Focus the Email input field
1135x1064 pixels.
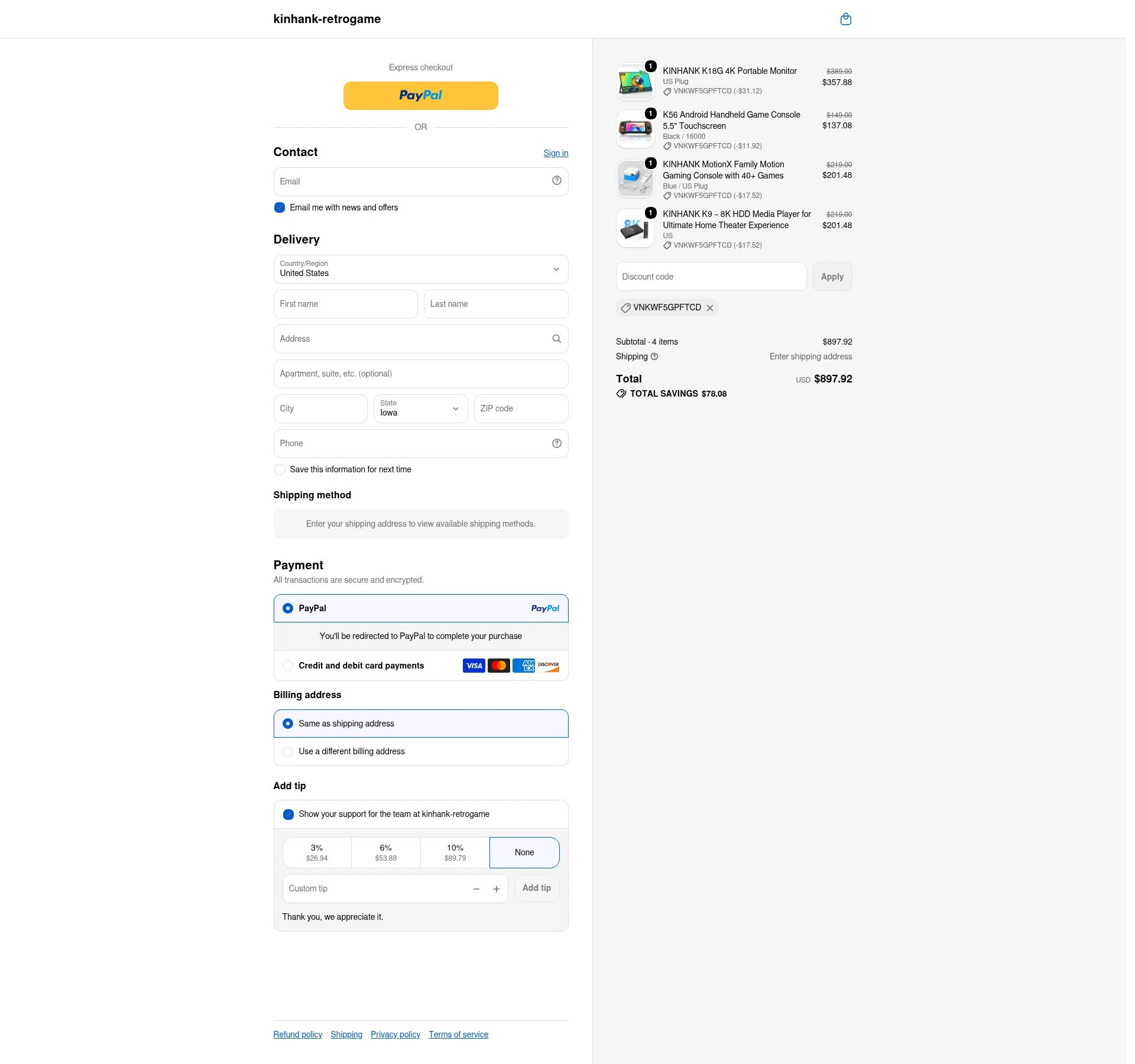[x=421, y=181]
